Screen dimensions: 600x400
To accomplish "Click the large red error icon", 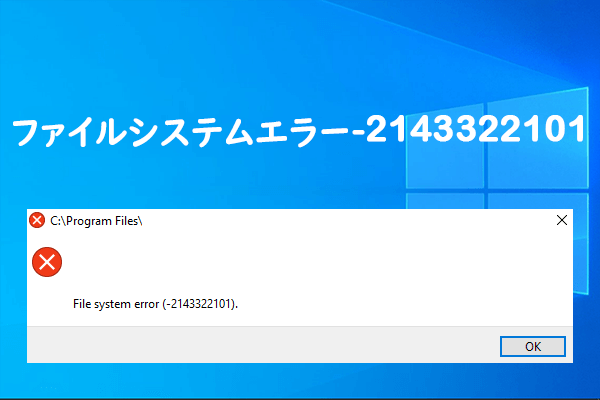I will (x=47, y=262).
